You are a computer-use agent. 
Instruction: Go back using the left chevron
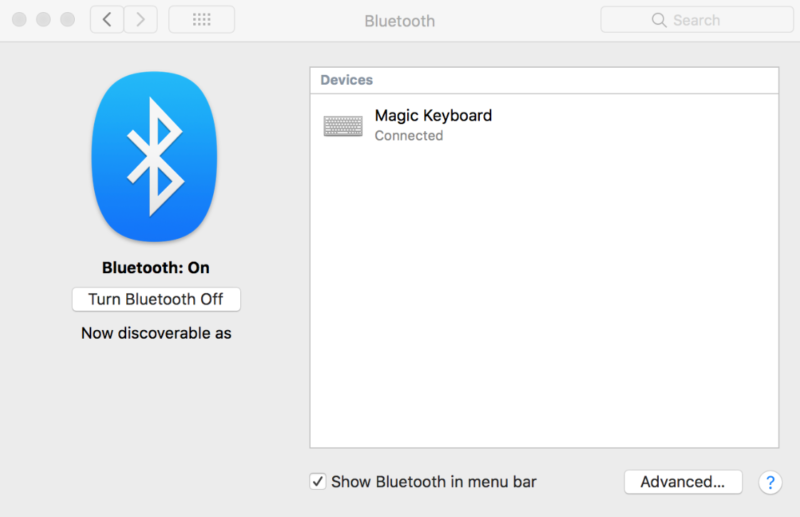[107, 20]
